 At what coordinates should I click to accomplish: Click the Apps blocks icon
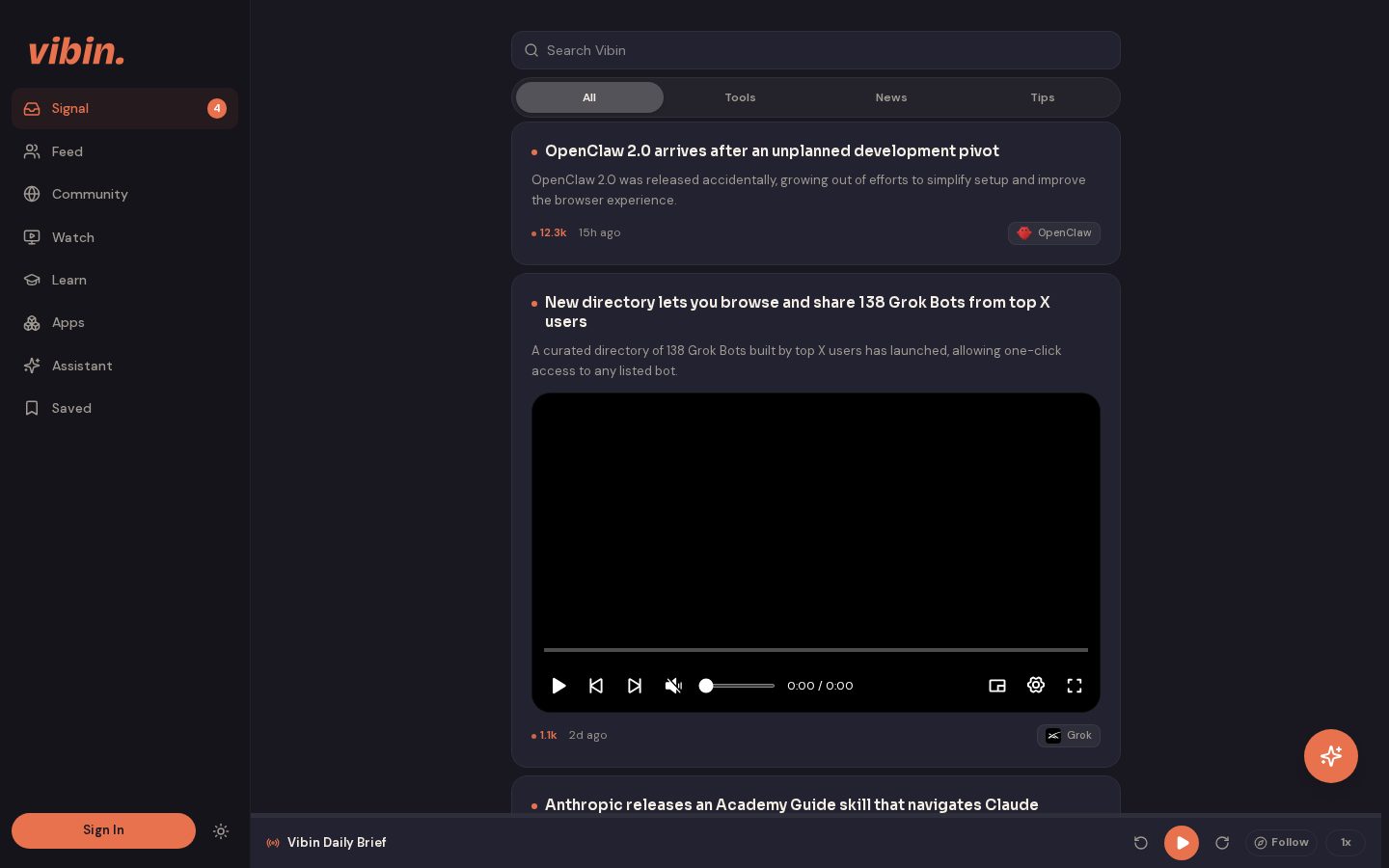click(32, 322)
